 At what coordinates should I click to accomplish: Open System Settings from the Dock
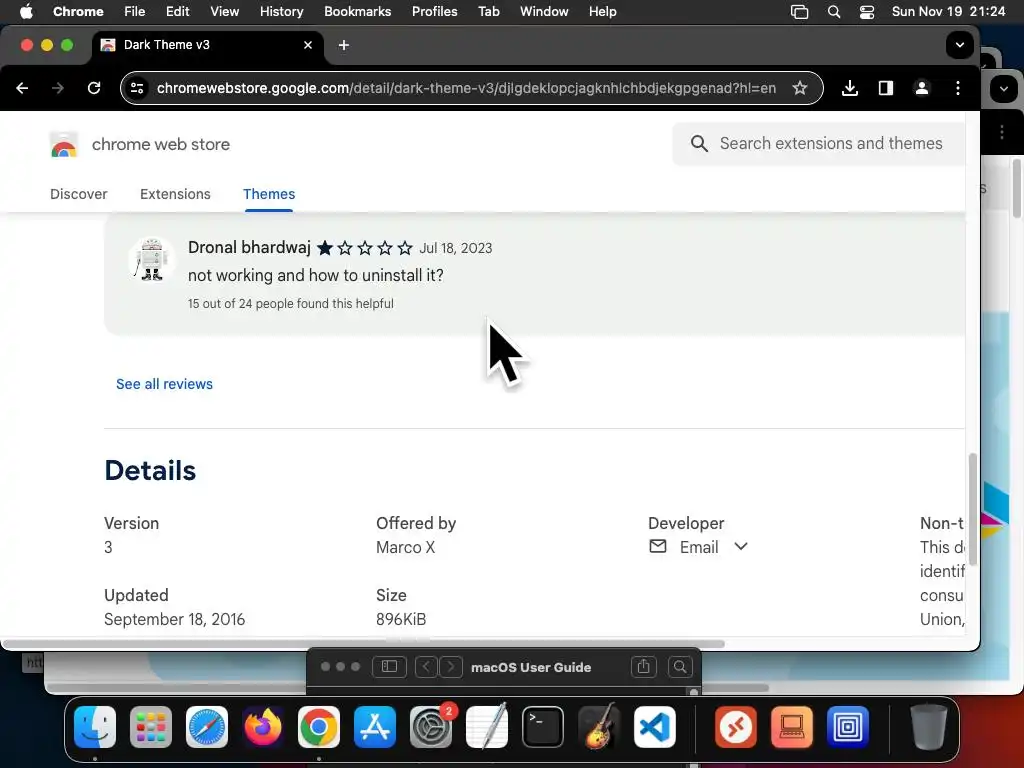(431, 727)
